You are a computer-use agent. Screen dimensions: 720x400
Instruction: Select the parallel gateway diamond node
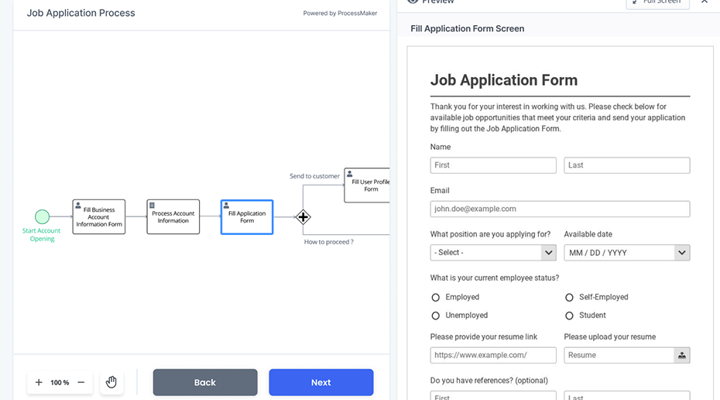(x=303, y=217)
